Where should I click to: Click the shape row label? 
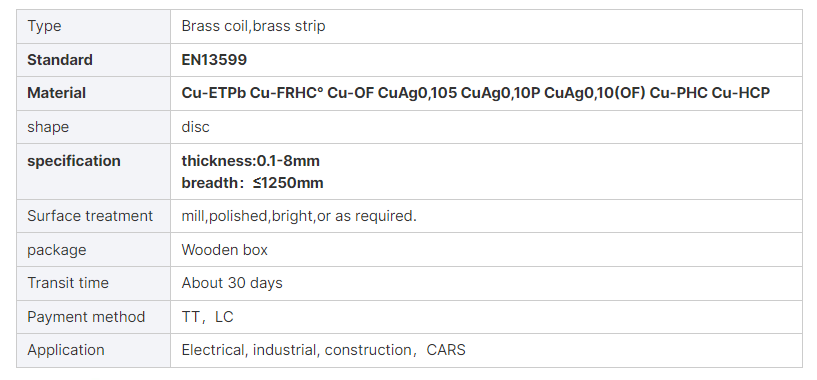click(x=48, y=127)
